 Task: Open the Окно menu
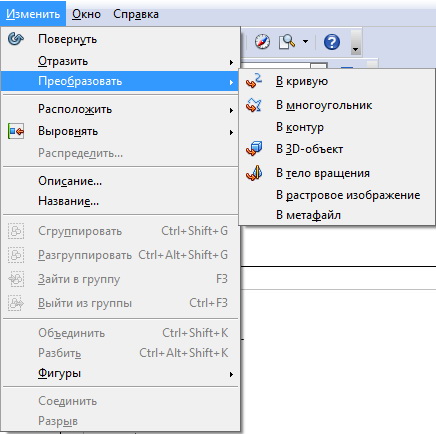pos(86,14)
